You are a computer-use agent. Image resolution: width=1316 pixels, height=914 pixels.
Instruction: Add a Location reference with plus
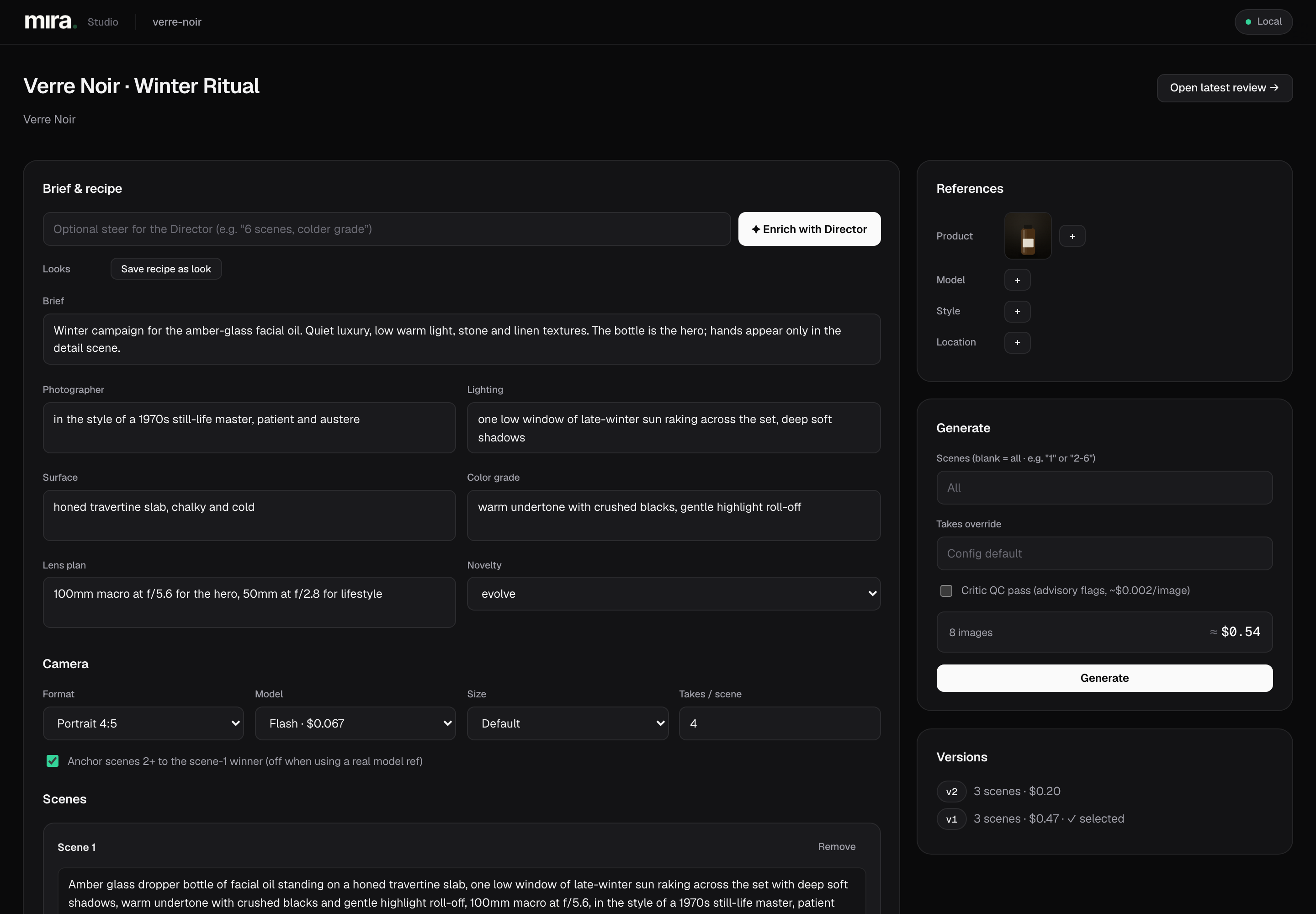coord(1017,342)
